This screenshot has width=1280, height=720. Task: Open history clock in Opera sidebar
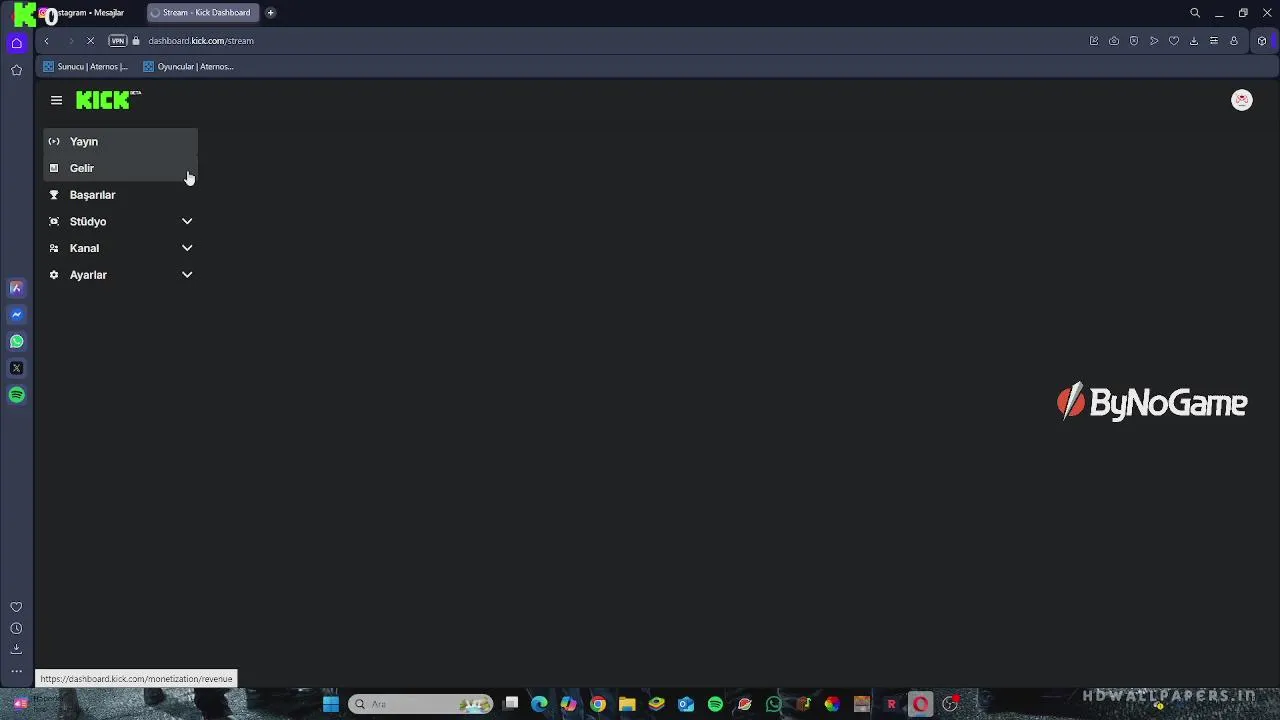[16, 629]
